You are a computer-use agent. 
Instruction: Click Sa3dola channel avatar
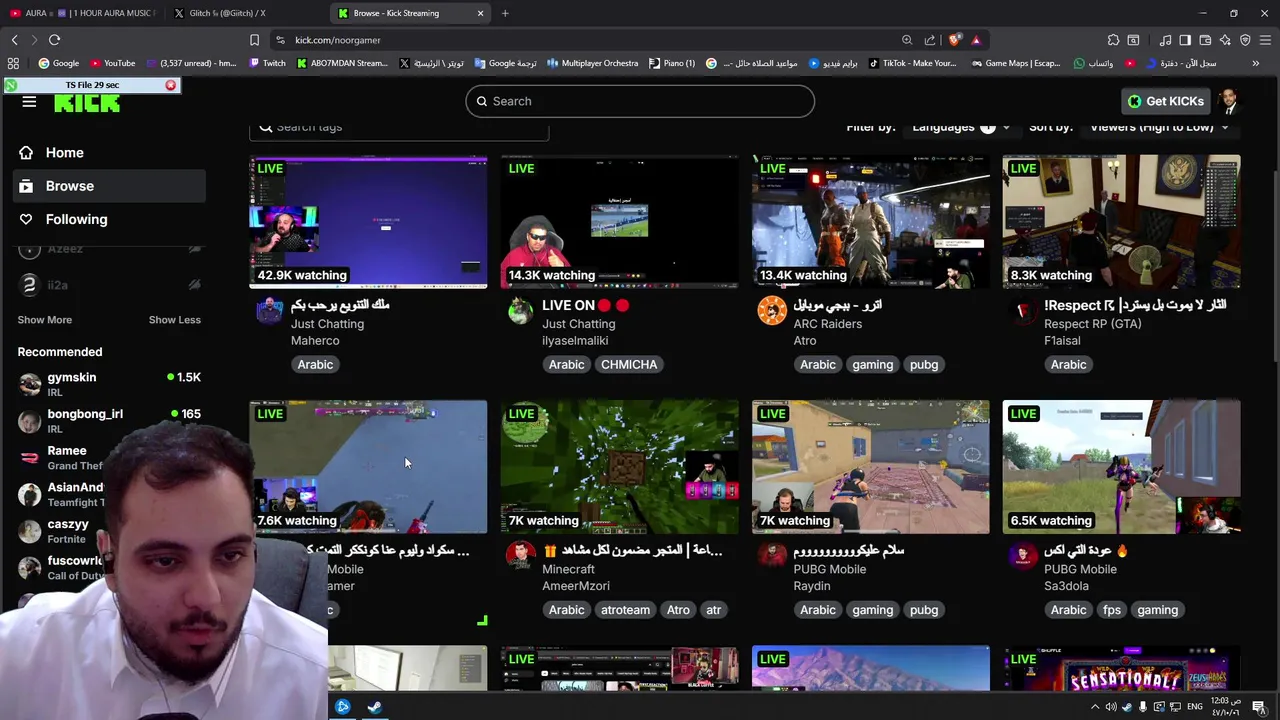pyautogui.click(x=1022, y=556)
